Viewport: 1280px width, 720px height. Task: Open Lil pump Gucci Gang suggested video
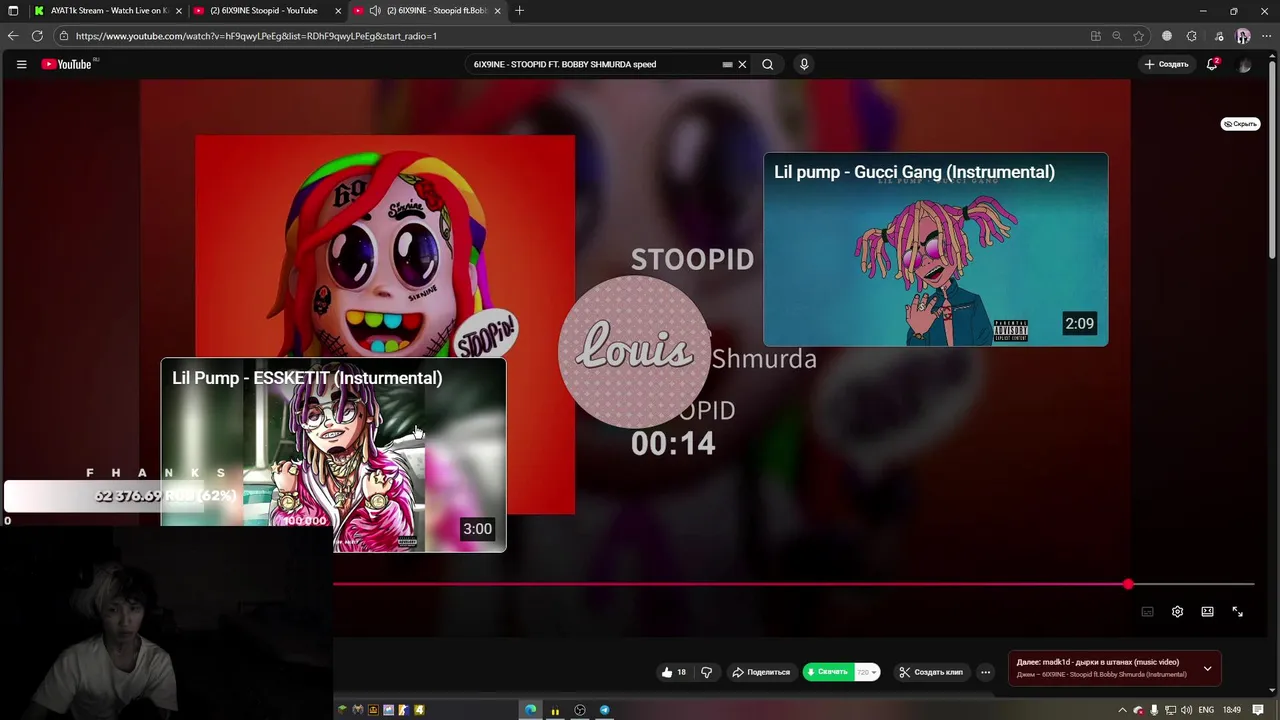(x=935, y=249)
